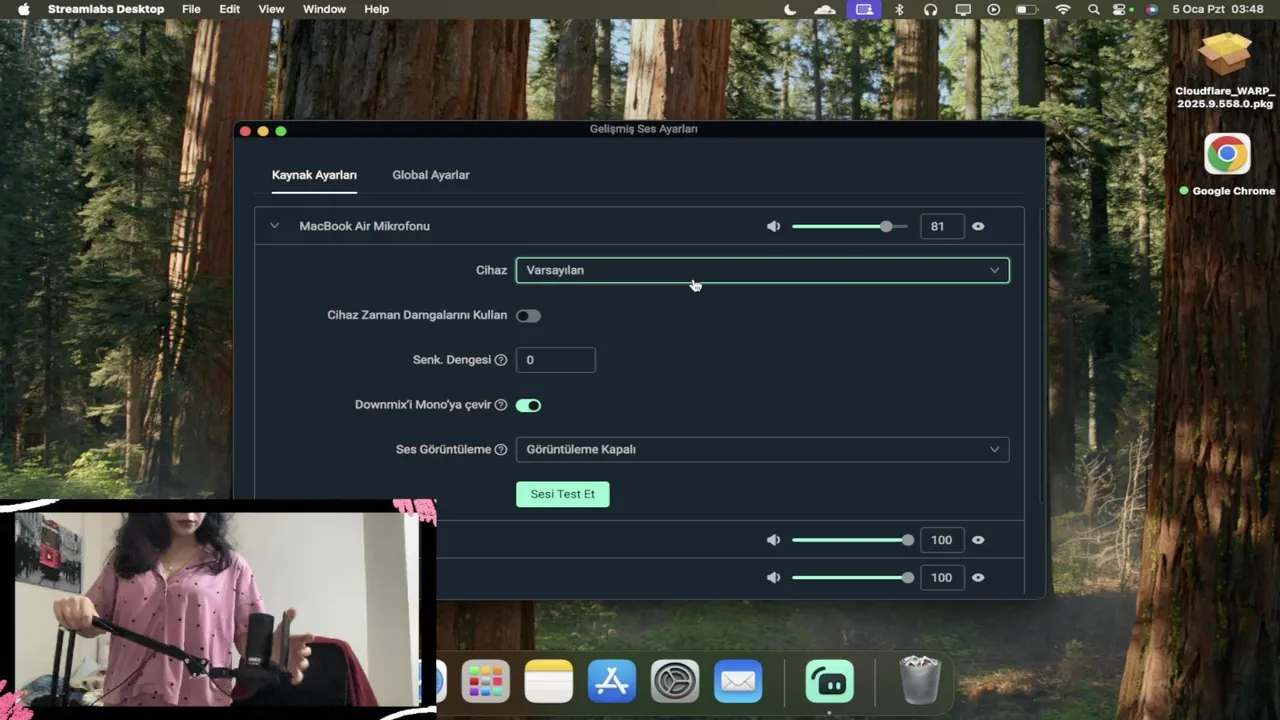Open Bluetooth menu bar icon
1280x720 pixels.
point(899,9)
